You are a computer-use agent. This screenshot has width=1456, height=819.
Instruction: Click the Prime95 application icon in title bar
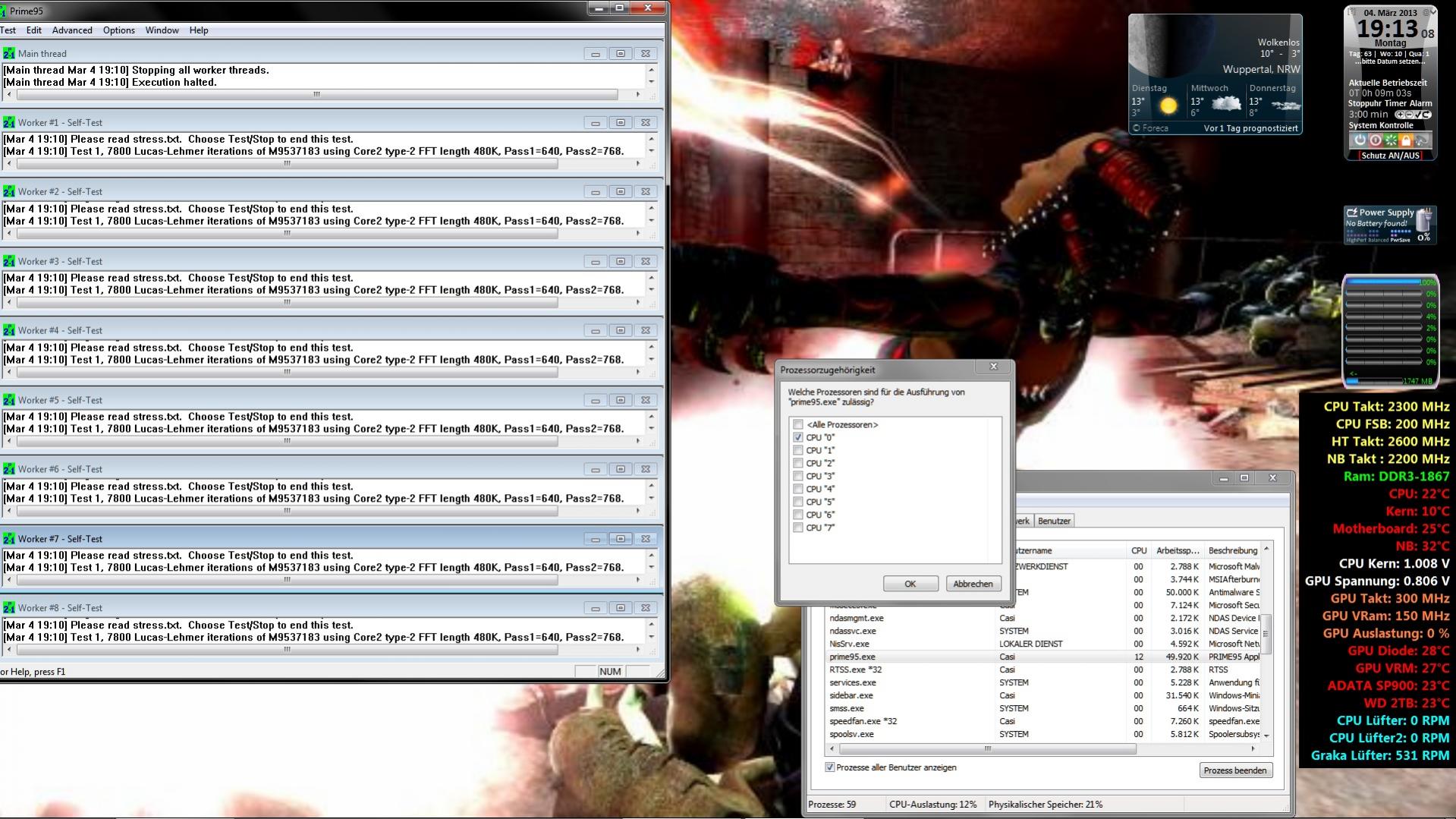[3, 11]
